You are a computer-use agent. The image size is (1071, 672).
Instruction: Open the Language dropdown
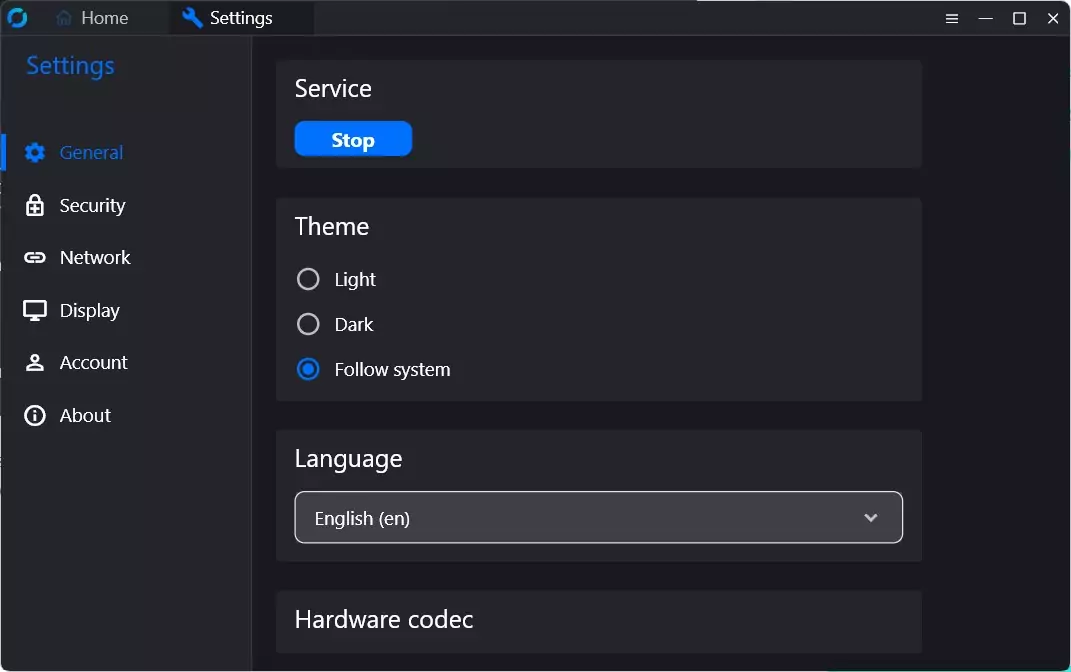(x=598, y=518)
